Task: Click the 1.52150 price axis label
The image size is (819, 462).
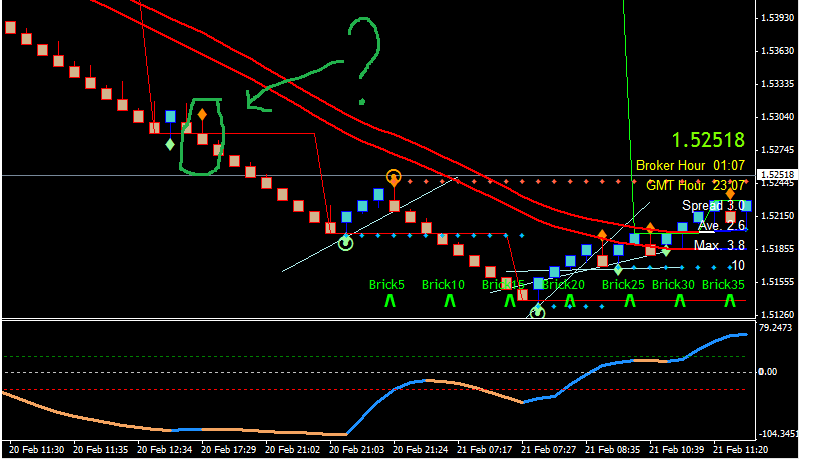Action: (777, 216)
